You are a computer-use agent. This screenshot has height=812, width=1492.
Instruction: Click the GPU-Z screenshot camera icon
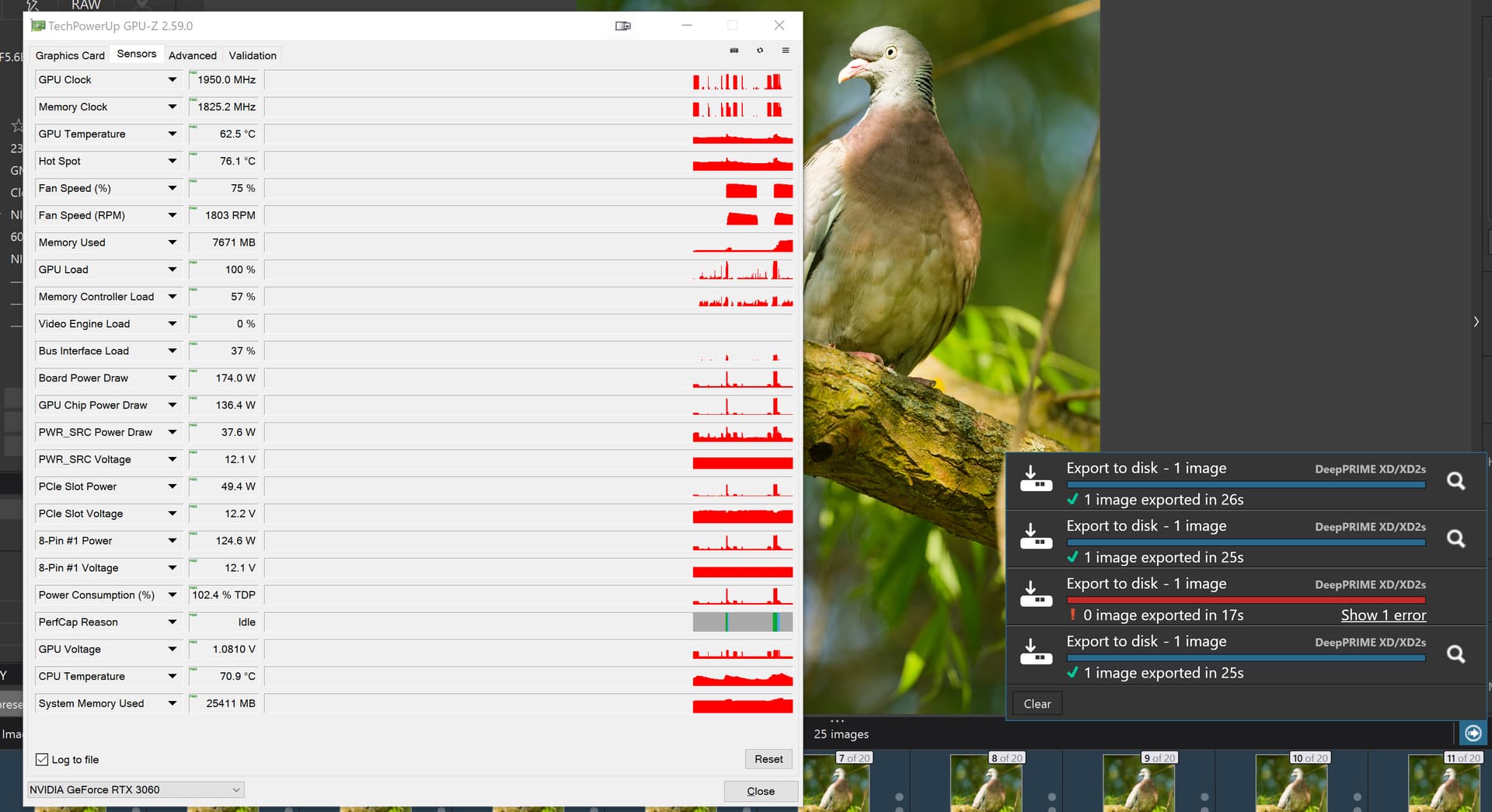(734, 51)
